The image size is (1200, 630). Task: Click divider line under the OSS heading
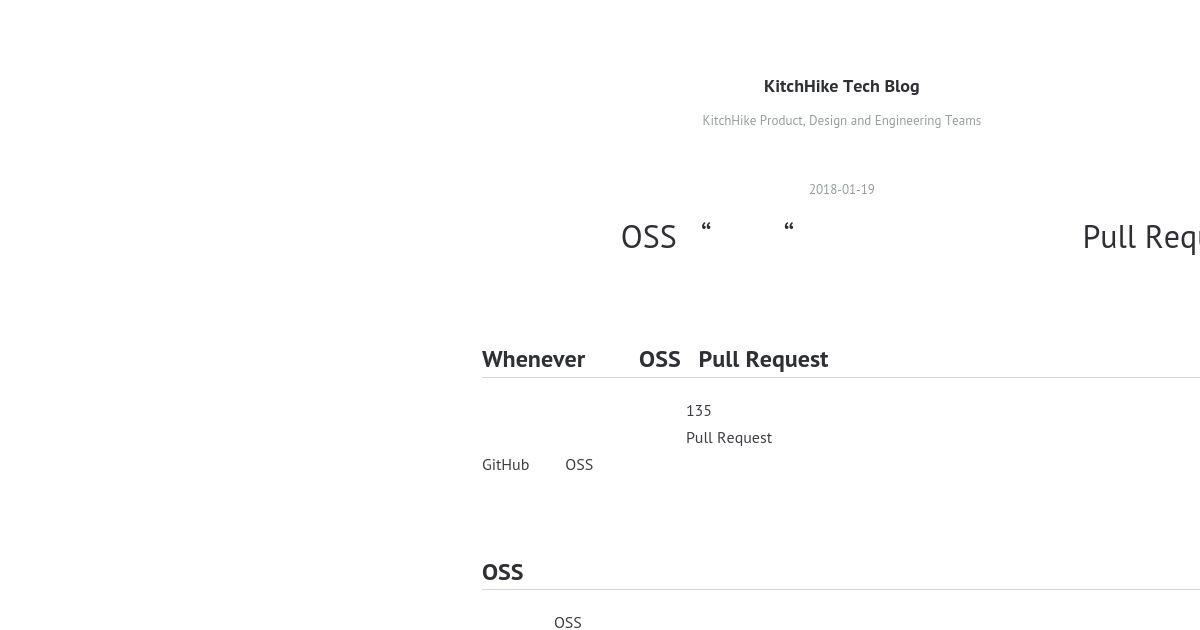click(x=841, y=589)
